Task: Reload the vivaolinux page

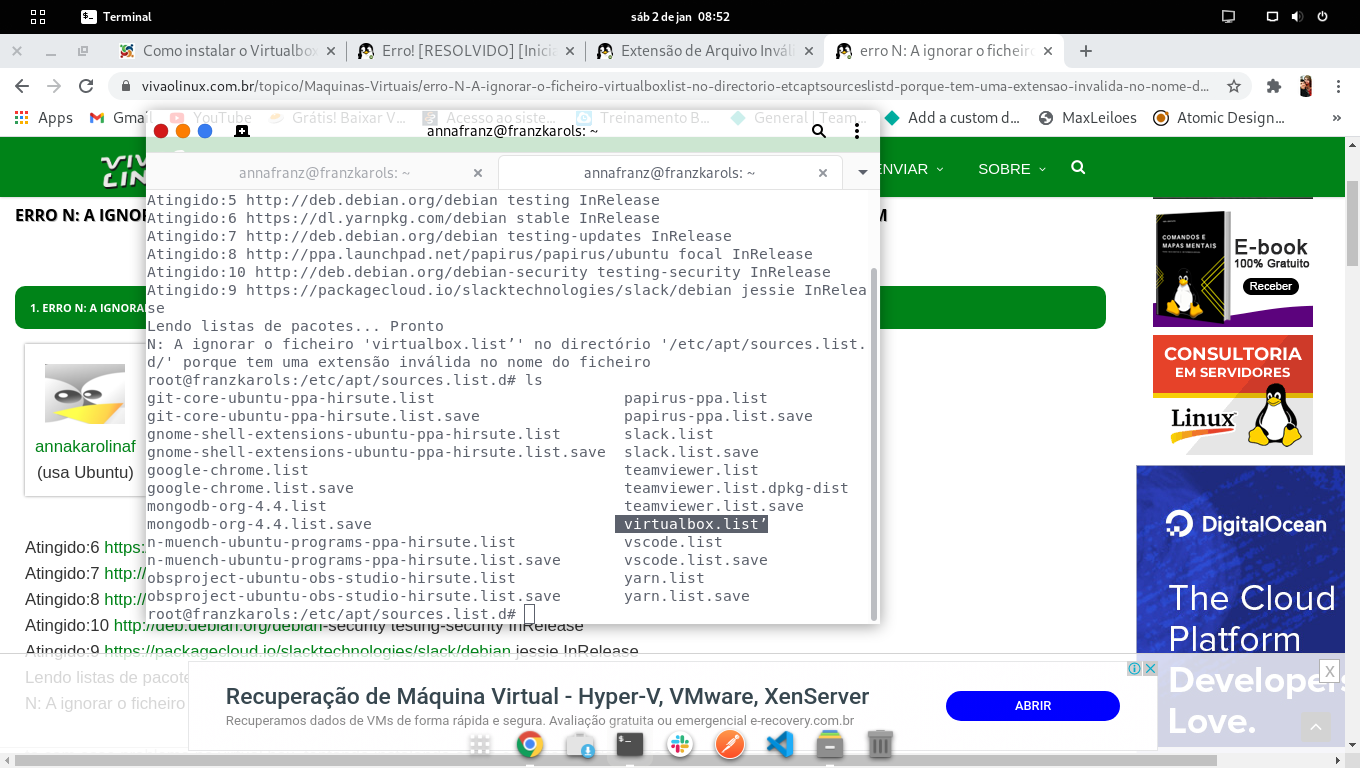Action: tap(86, 86)
